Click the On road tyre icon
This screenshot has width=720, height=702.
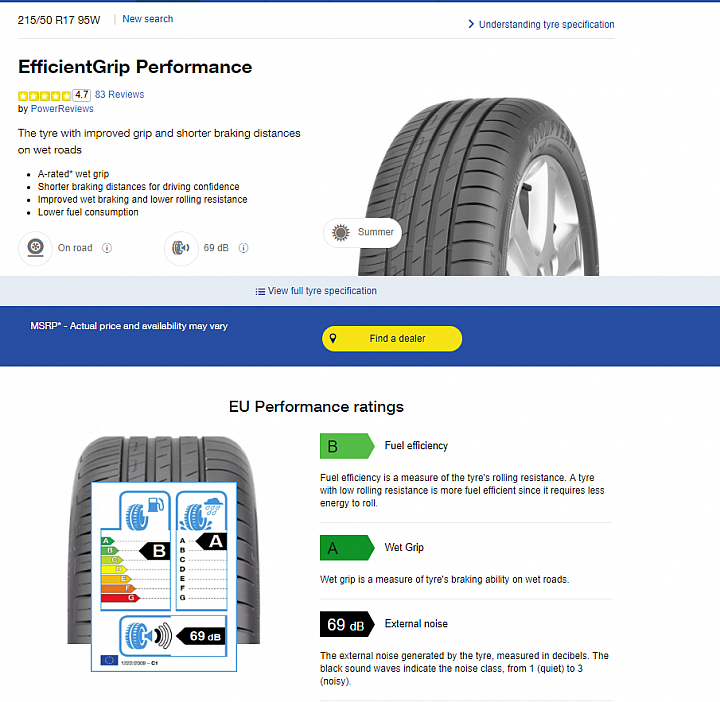35,248
